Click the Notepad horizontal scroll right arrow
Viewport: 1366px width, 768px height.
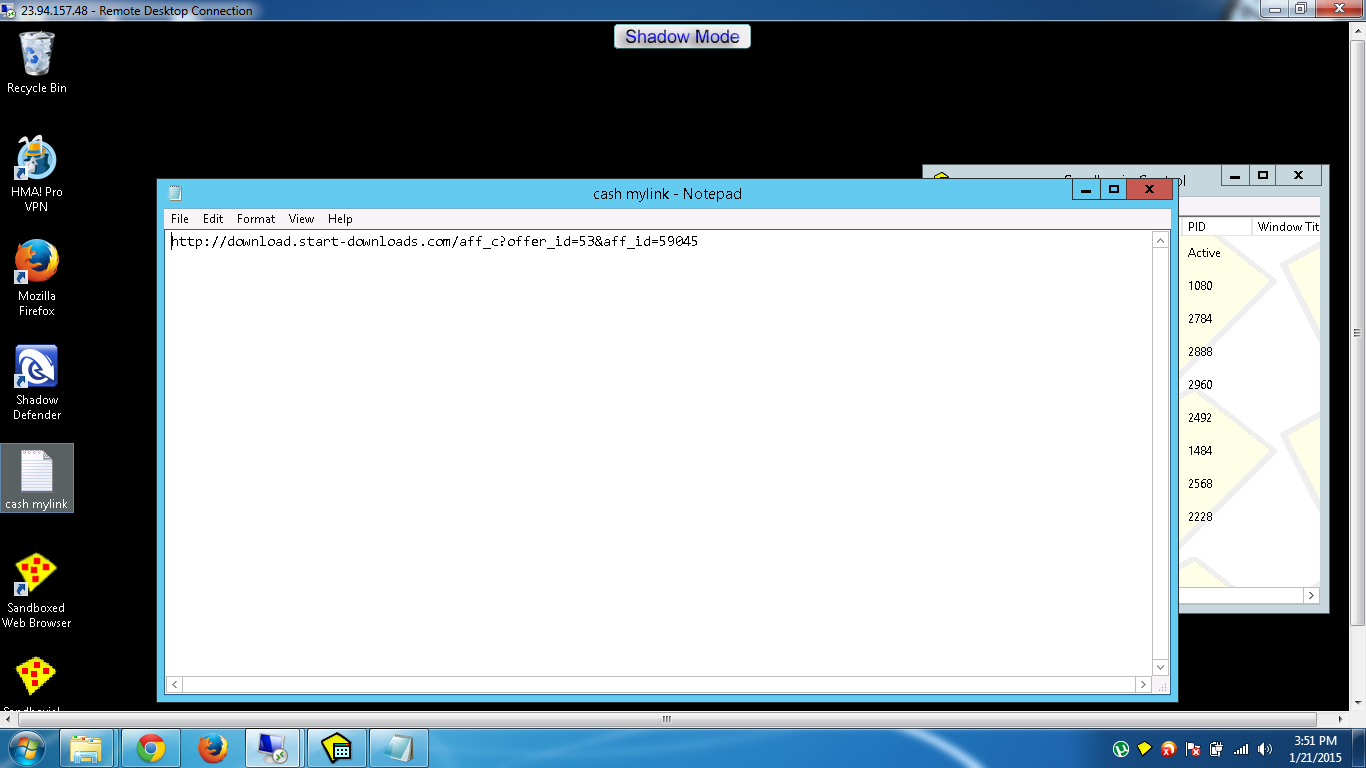[1143, 685]
